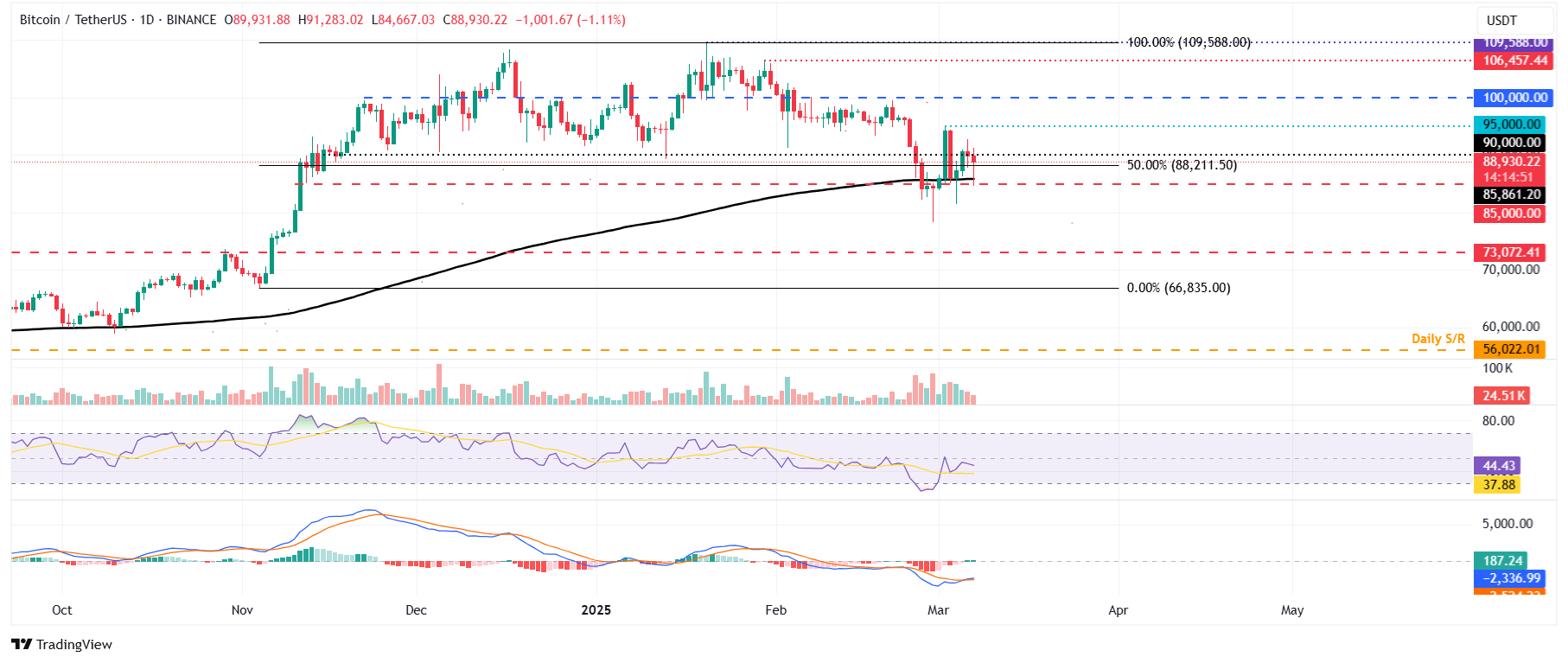This screenshot has width=1568, height=663.
Task: Click the May label on the time axis
Action: click(1292, 610)
